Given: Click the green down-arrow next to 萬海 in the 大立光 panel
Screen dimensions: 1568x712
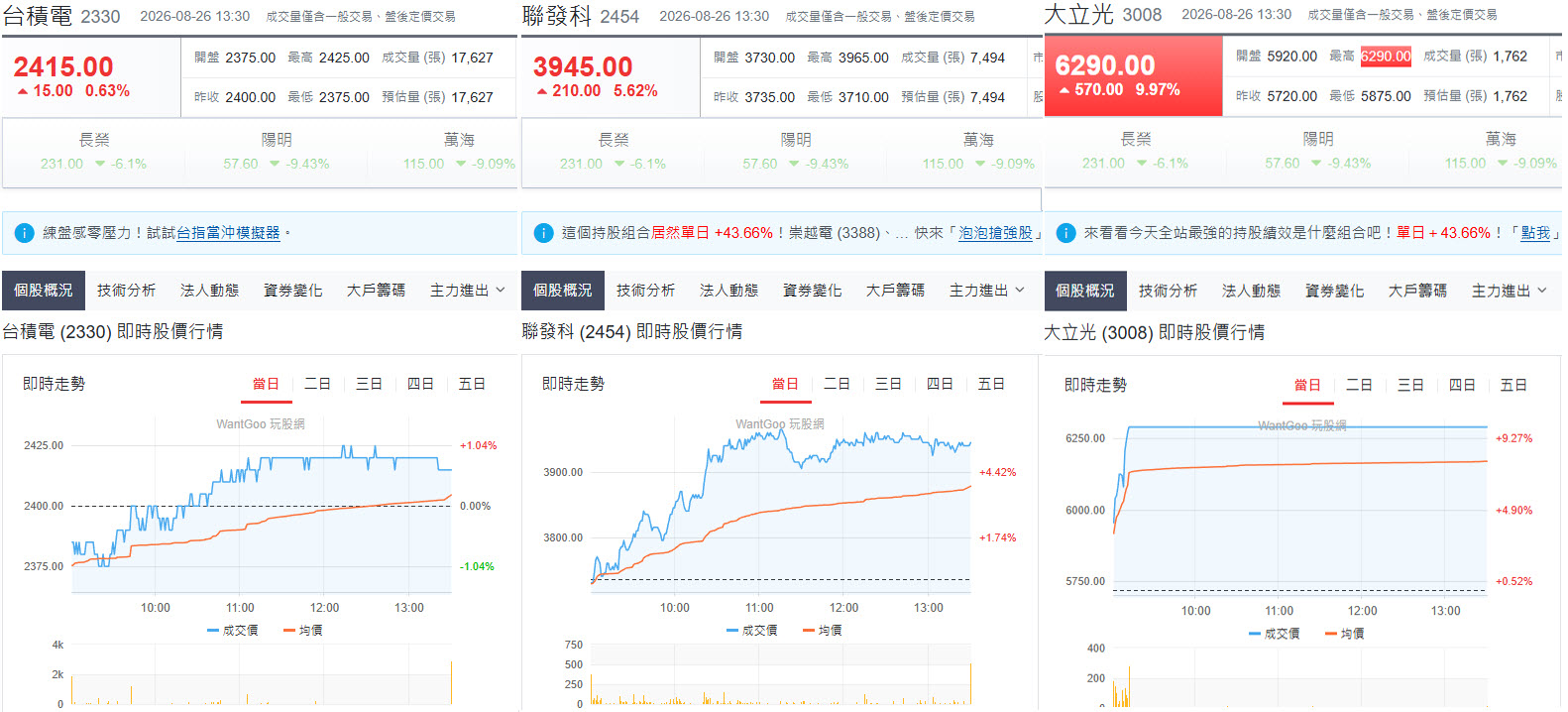Looking at the screenshot, I should [1503, 164].
